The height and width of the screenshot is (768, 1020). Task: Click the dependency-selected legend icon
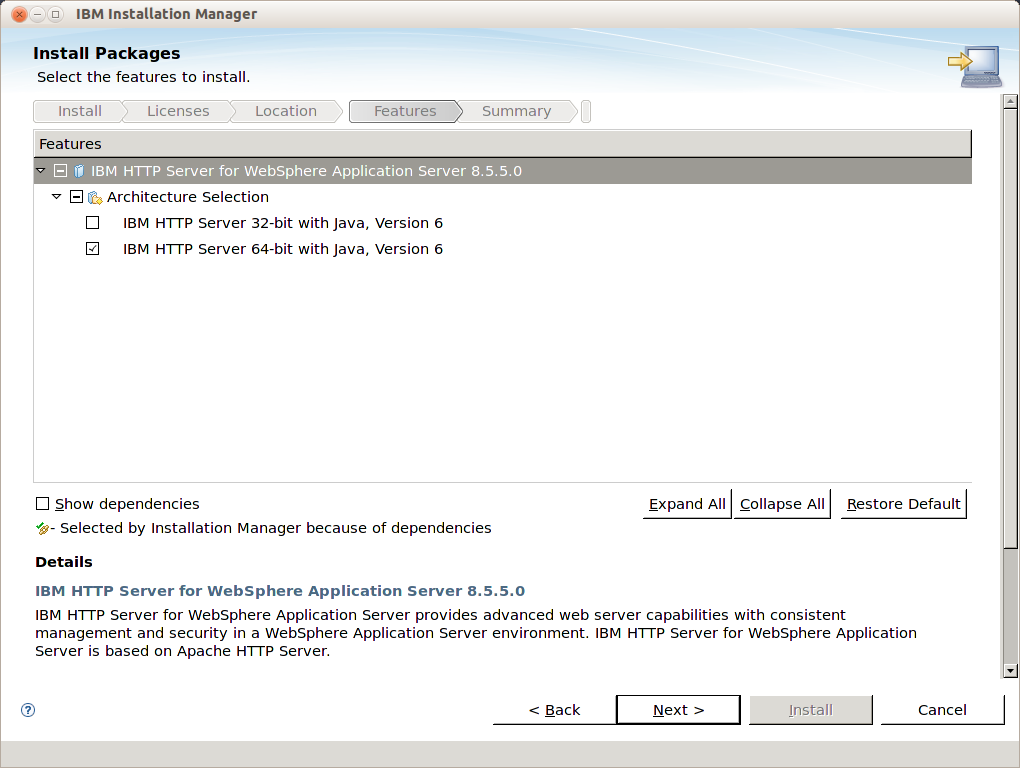point(42,529)
